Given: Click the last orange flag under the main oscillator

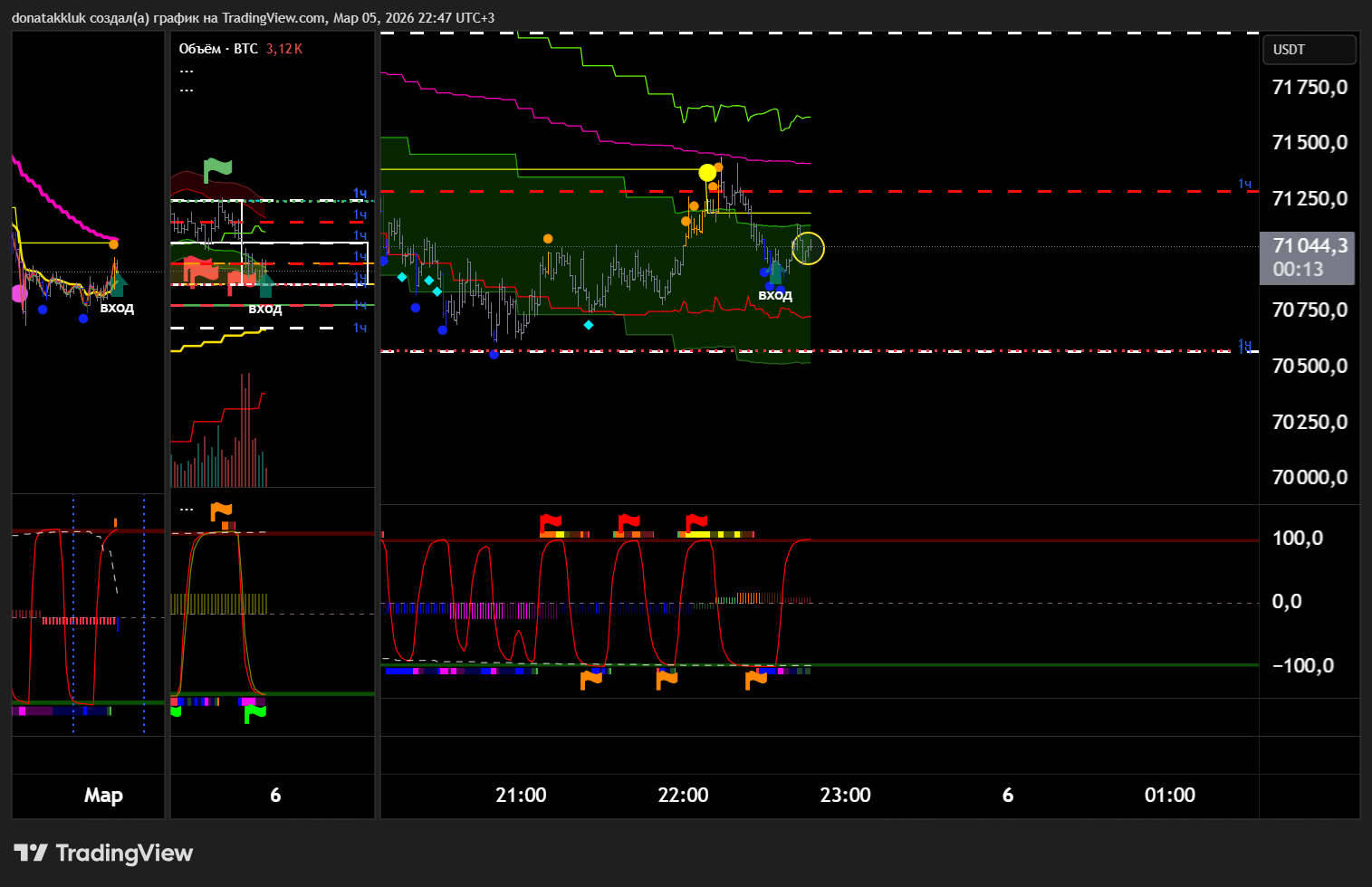Looking at the screenshot, I should 755,679.
